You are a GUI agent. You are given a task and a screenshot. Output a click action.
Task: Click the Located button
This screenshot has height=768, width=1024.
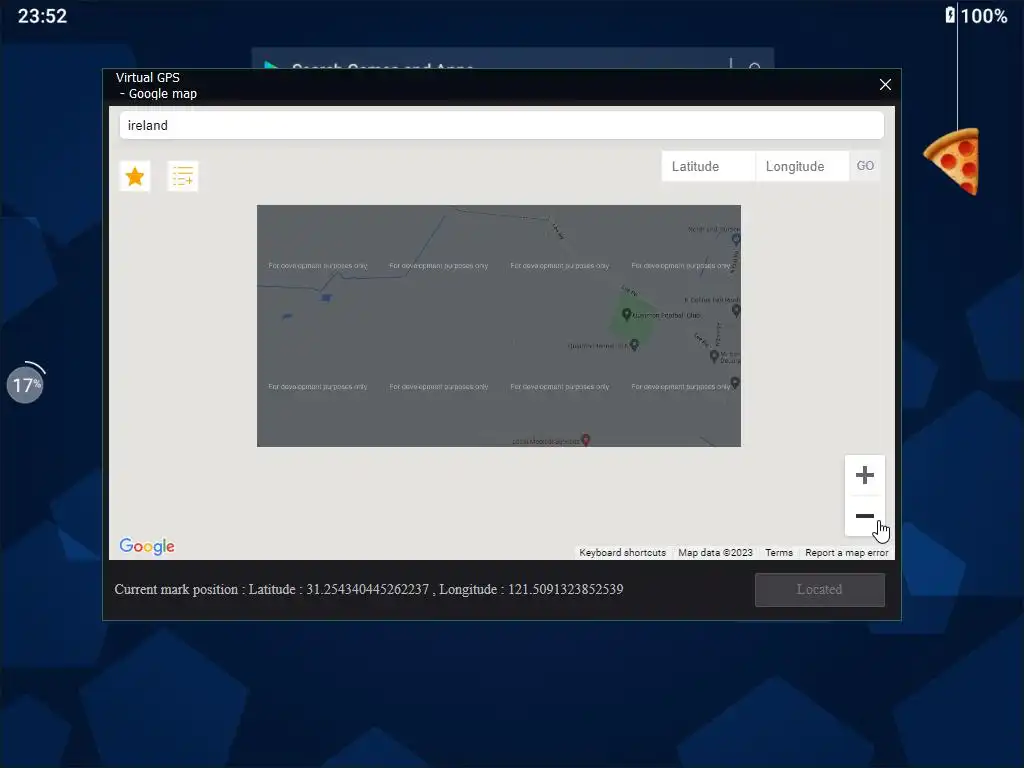(820, 590)
